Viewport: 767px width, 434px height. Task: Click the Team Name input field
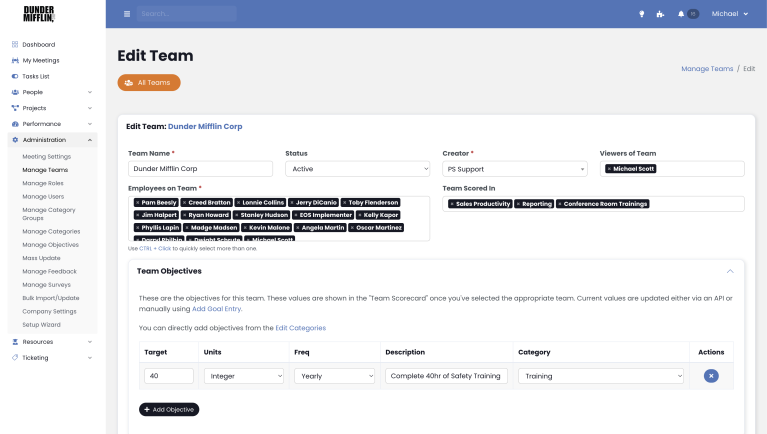[x=200, y=169]
